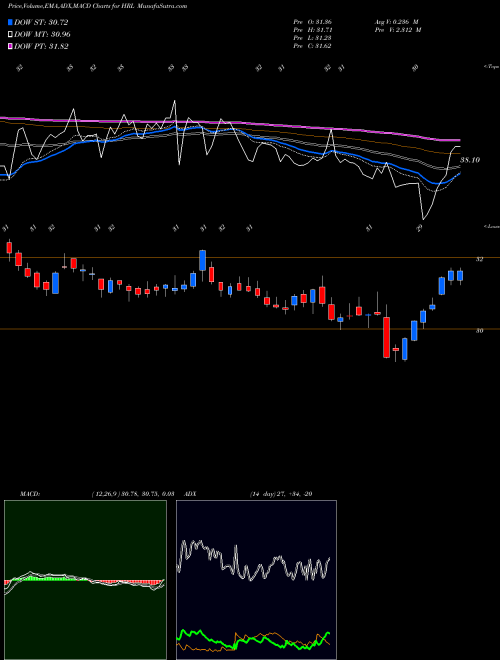Click the 'ADX' indicator label
The height and width of the screenshot is (660, 500).
190,494
